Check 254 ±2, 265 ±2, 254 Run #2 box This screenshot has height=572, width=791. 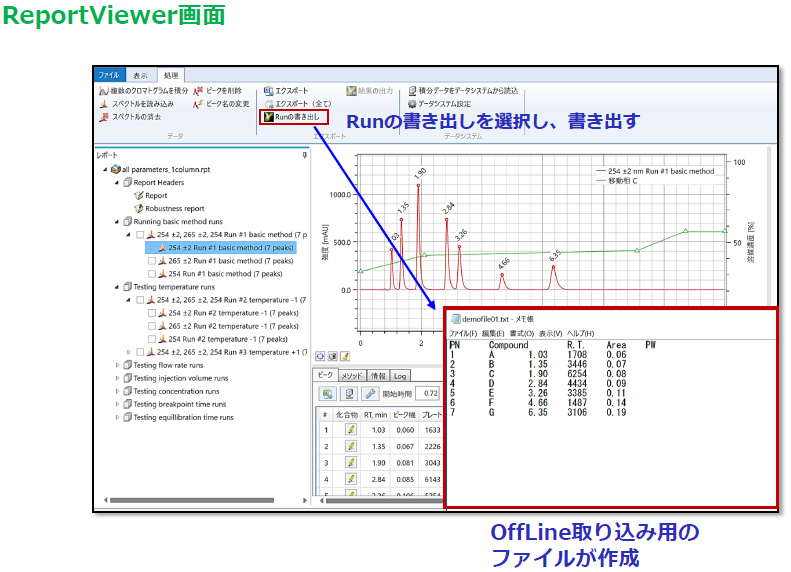click(x=140, y=300)
